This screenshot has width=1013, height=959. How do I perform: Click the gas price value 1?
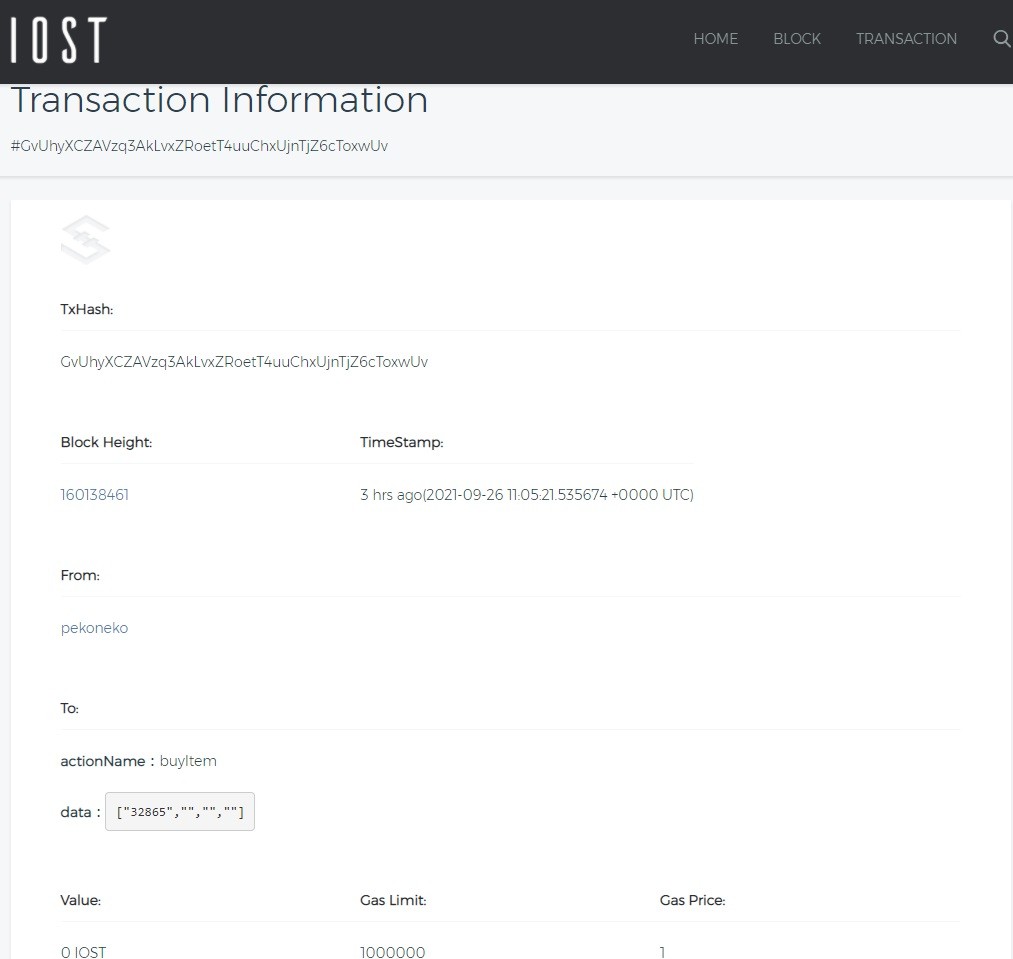tap(662, 952)
